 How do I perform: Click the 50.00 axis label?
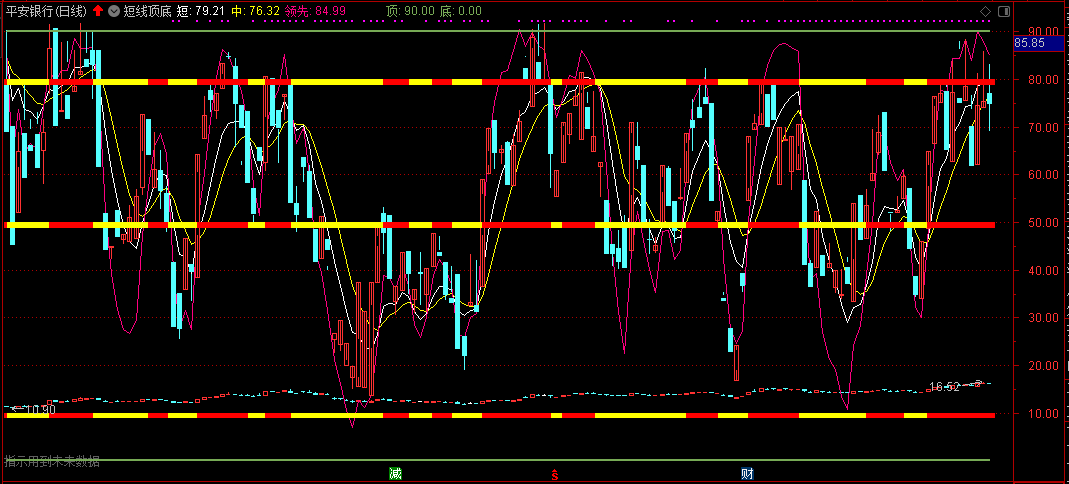[1043, 222]
